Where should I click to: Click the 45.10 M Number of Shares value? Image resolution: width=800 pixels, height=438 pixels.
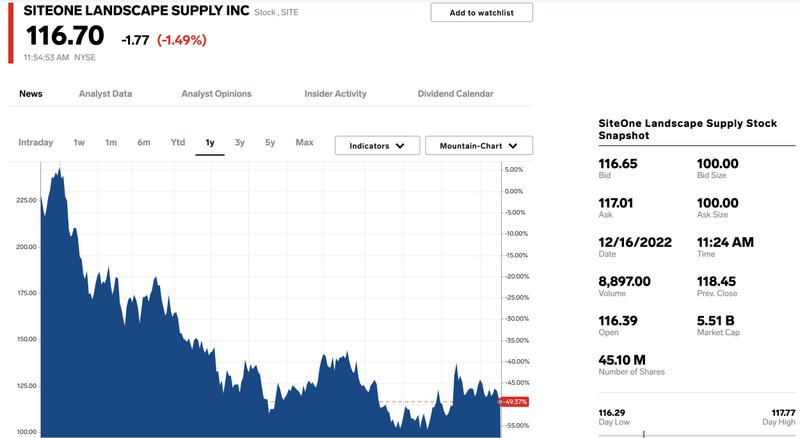(622, 360)
